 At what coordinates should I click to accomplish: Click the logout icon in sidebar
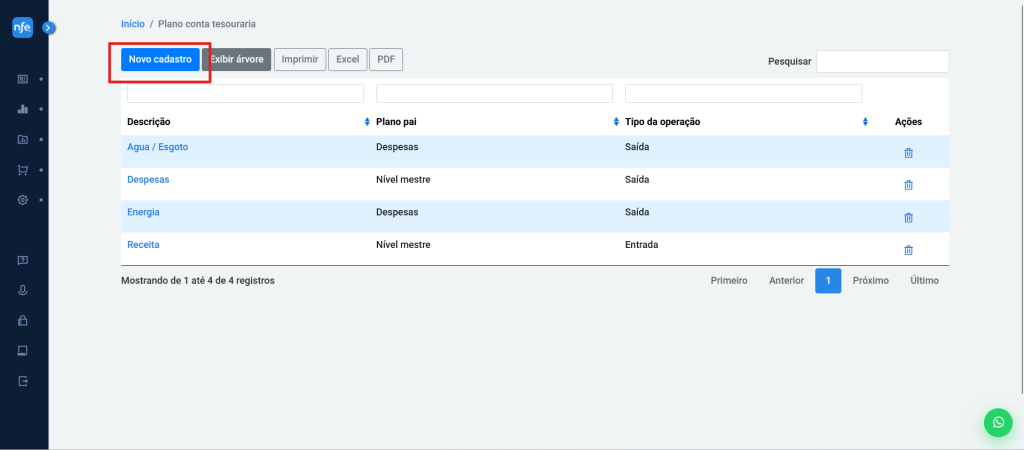pyautogui.click(x=22, y=381)
